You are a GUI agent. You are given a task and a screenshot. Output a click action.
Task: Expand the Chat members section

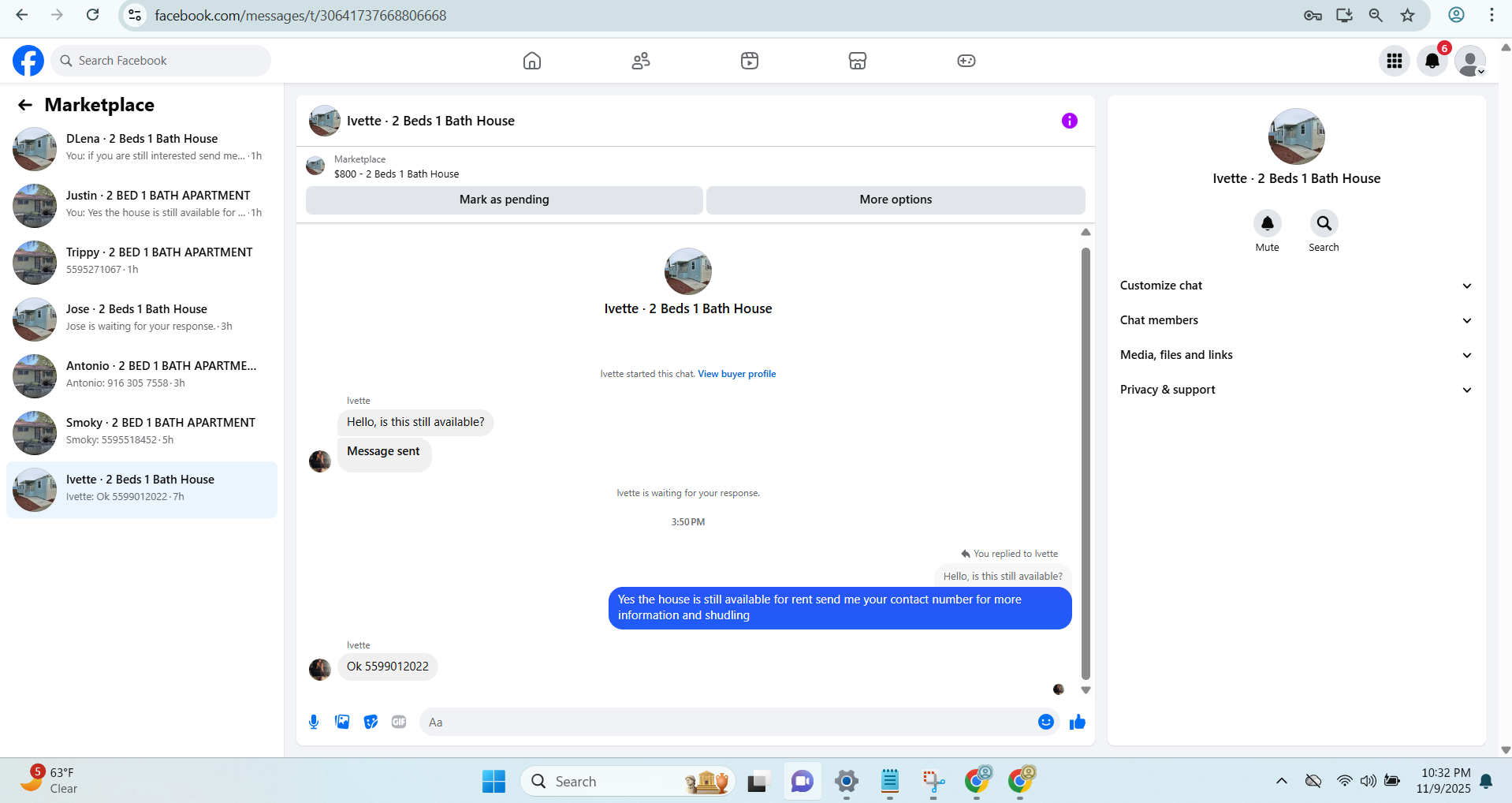(x=1297, y=320)
